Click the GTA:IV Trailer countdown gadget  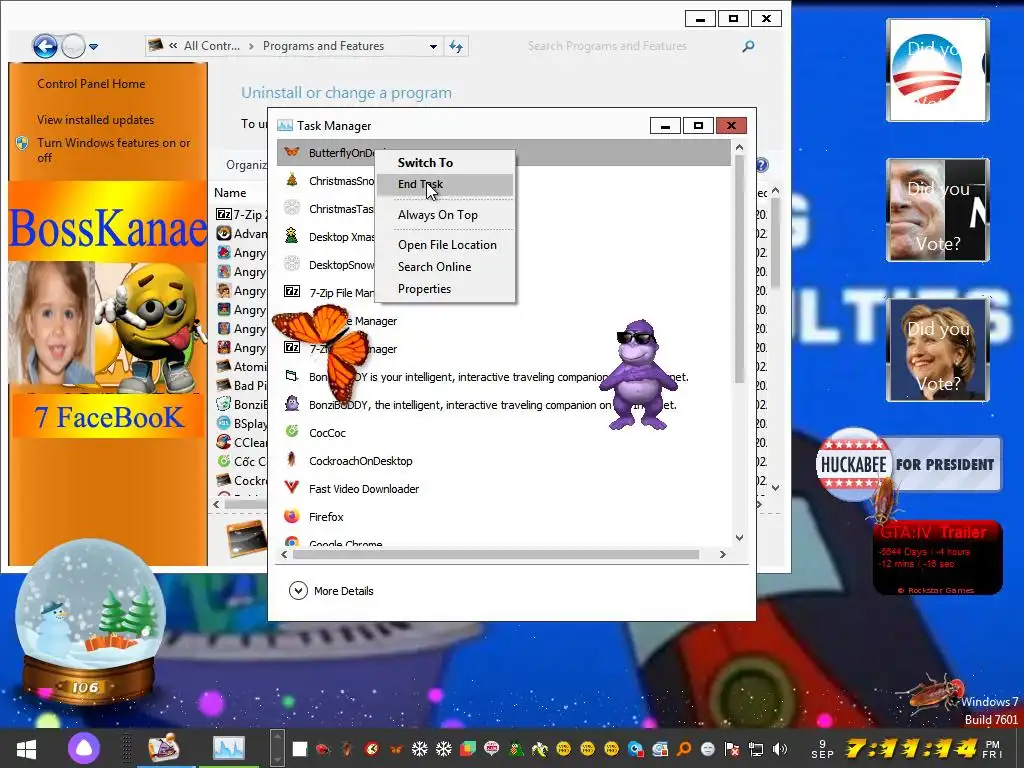click(x=937, y=557)
